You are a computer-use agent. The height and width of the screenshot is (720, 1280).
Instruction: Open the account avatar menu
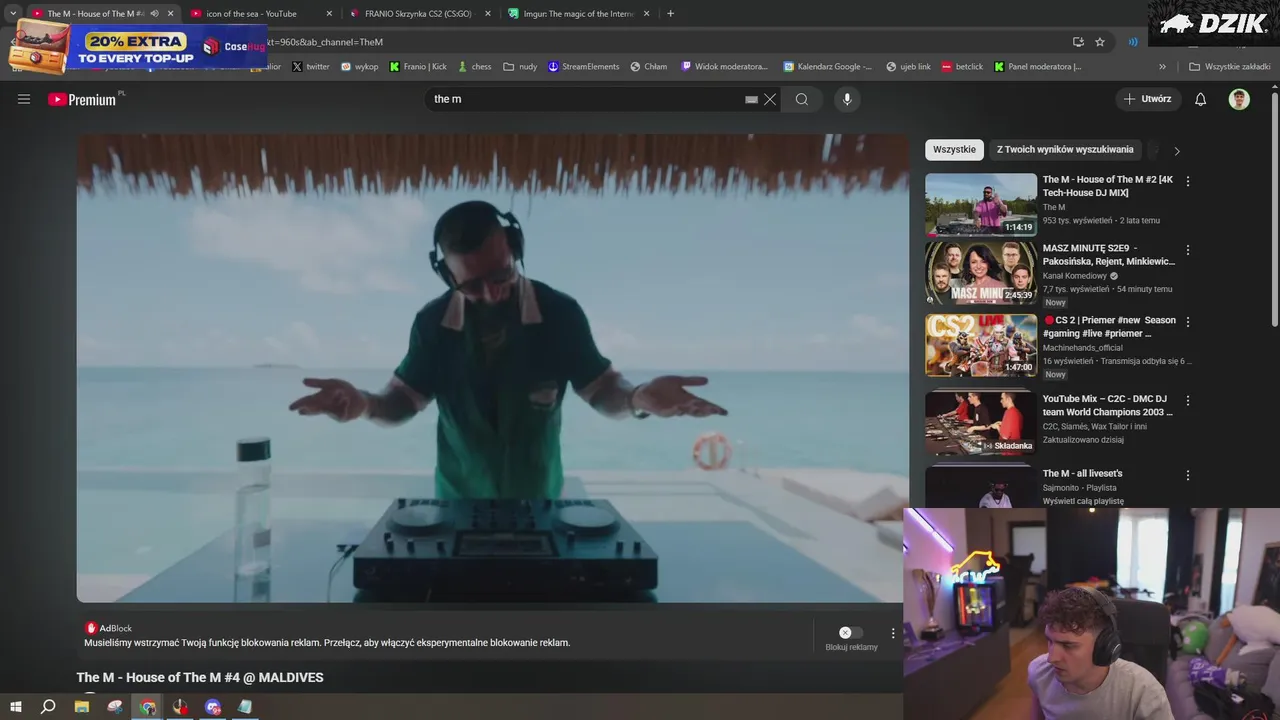click(1239, 99)
